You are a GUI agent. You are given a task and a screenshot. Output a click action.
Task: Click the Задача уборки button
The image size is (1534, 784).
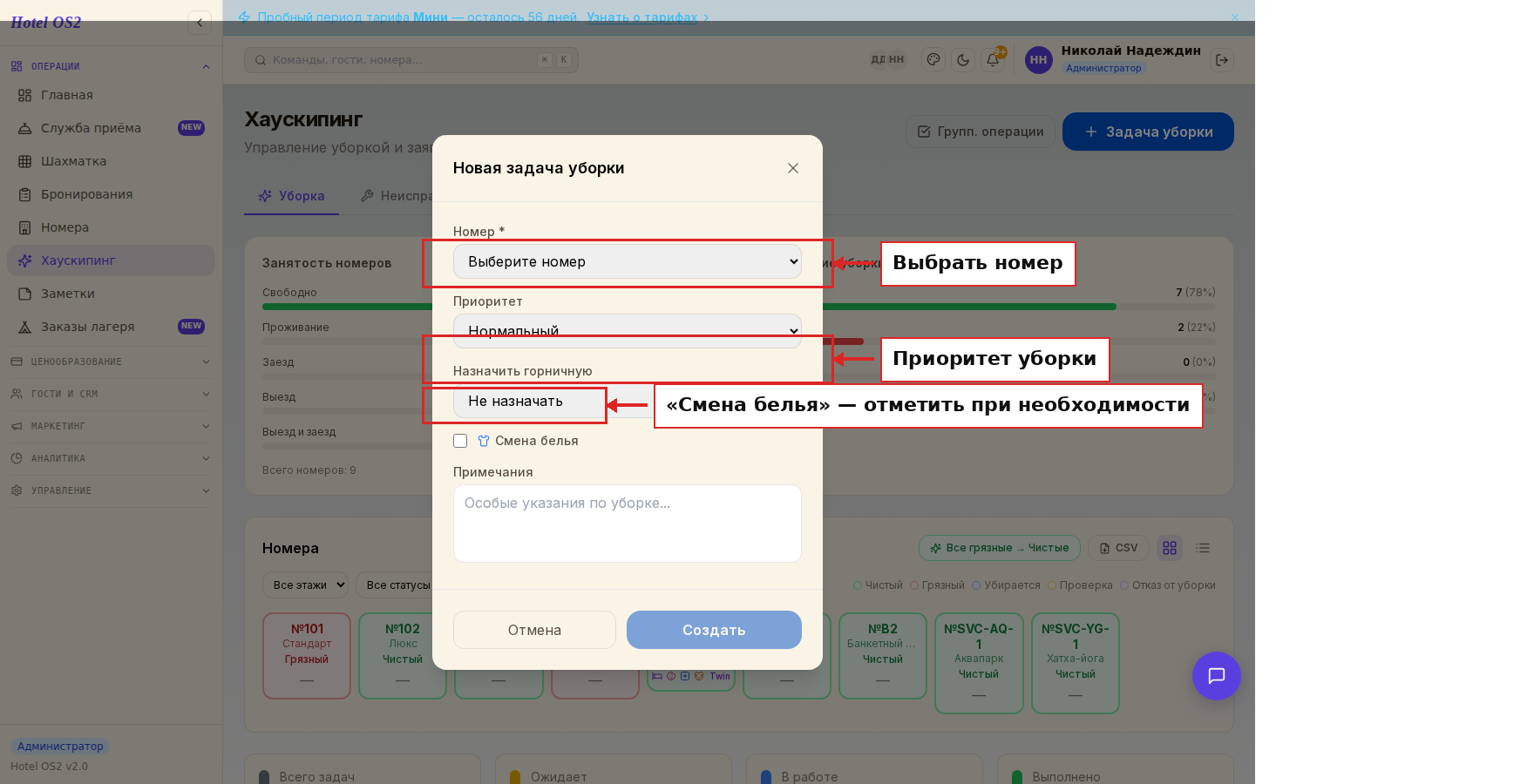click(1148, 132)
